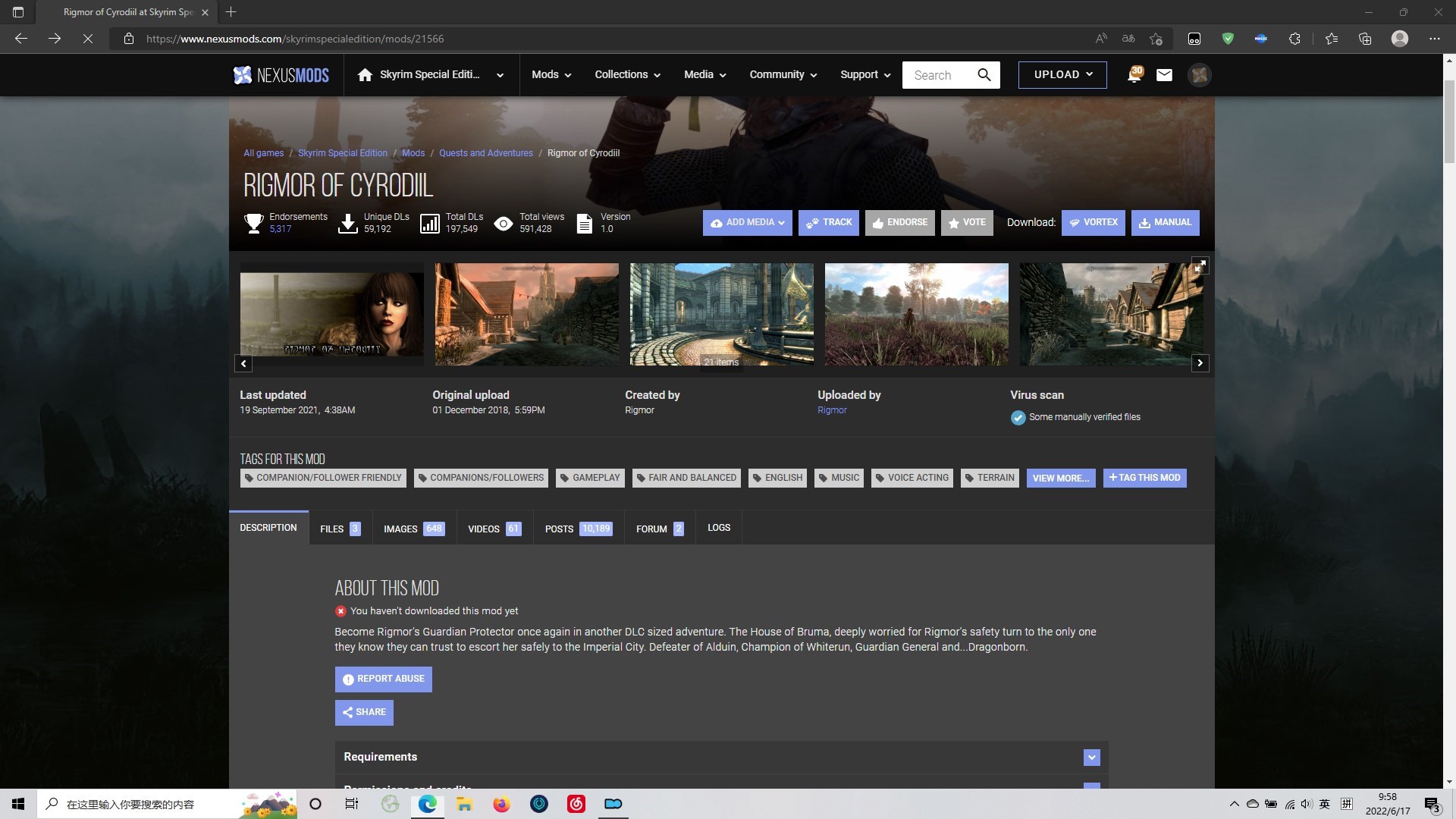Click the Endorsements count 5,317
1456x819 pixels.
pos(280,229)
